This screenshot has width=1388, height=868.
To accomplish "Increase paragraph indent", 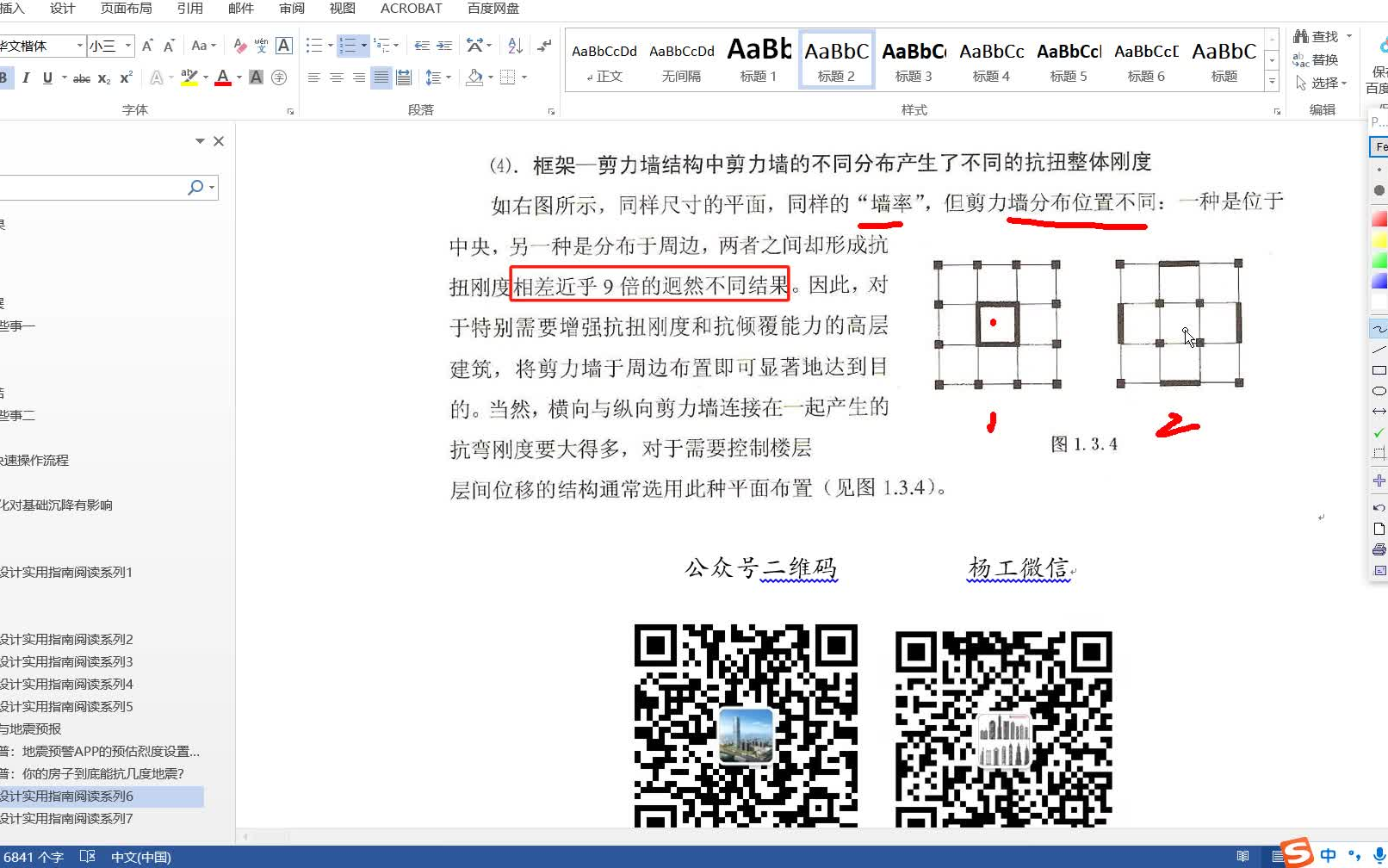I will point(444,46).
